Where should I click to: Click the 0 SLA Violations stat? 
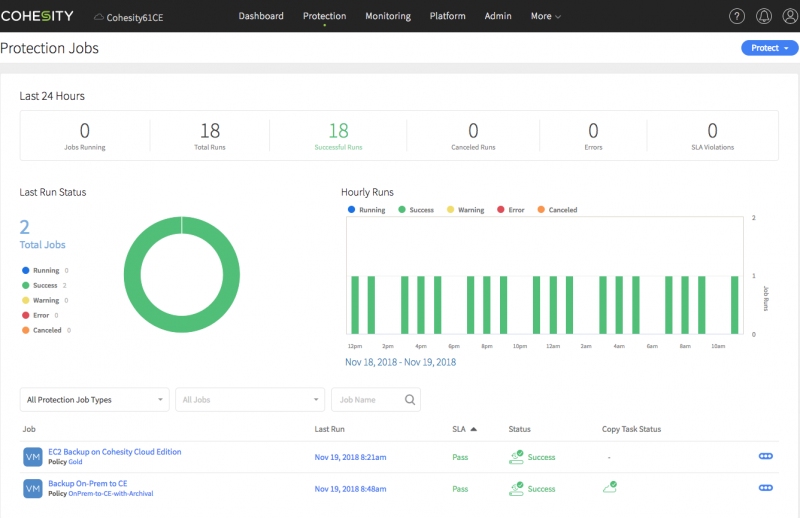point(712,136)
